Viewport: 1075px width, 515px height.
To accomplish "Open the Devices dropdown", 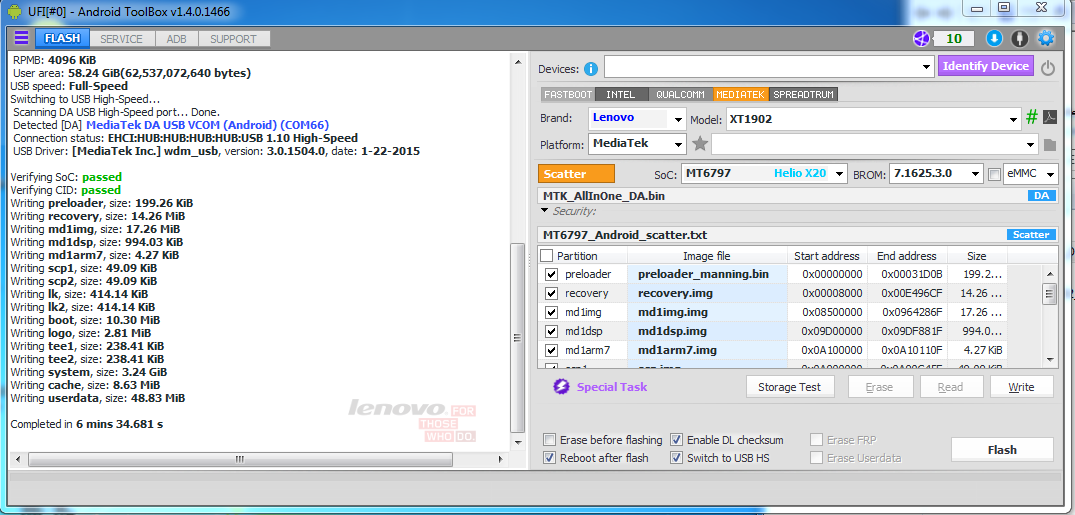I will click(x=927, y=67).
